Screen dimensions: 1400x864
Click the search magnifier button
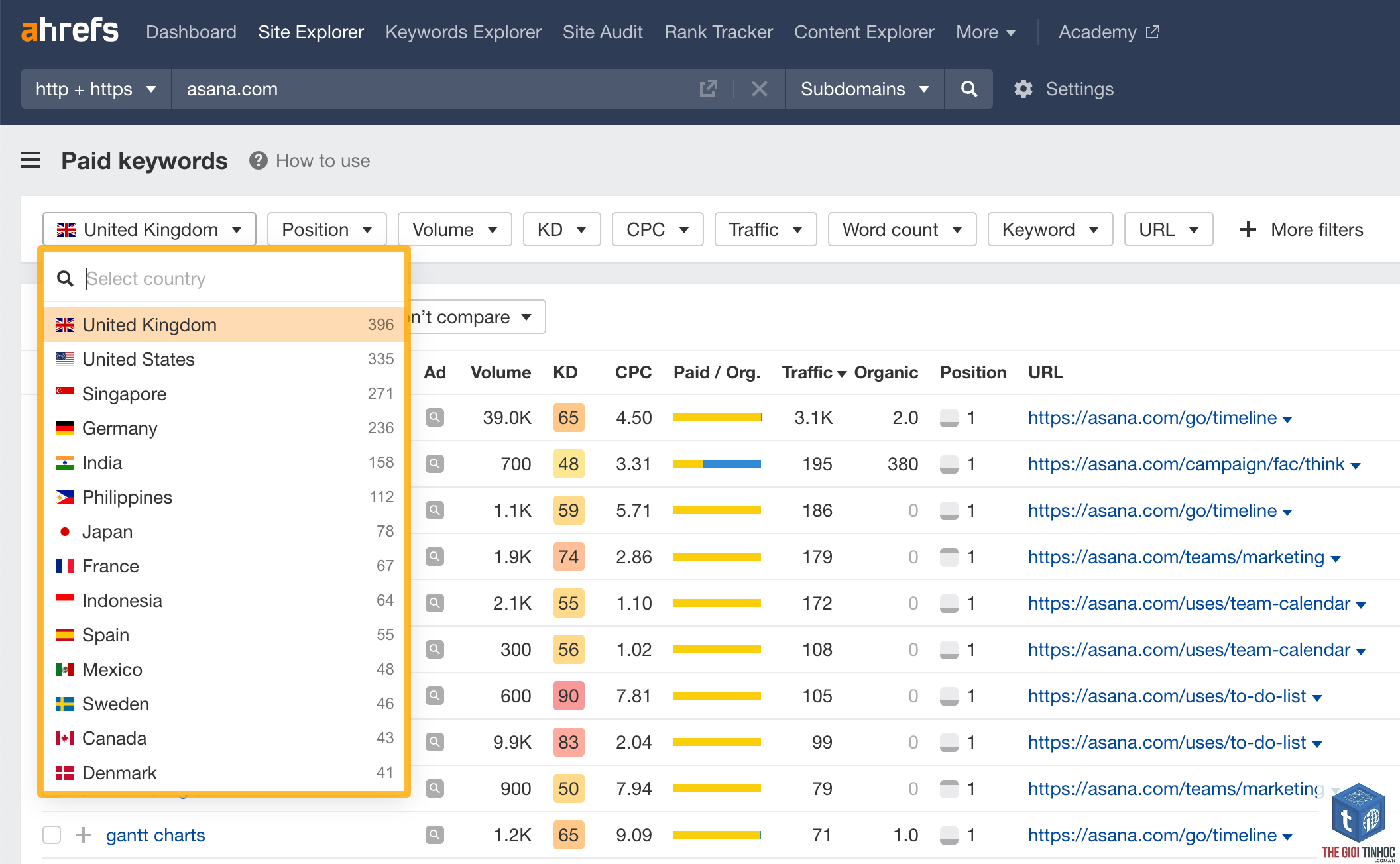(x=968, y=89)
